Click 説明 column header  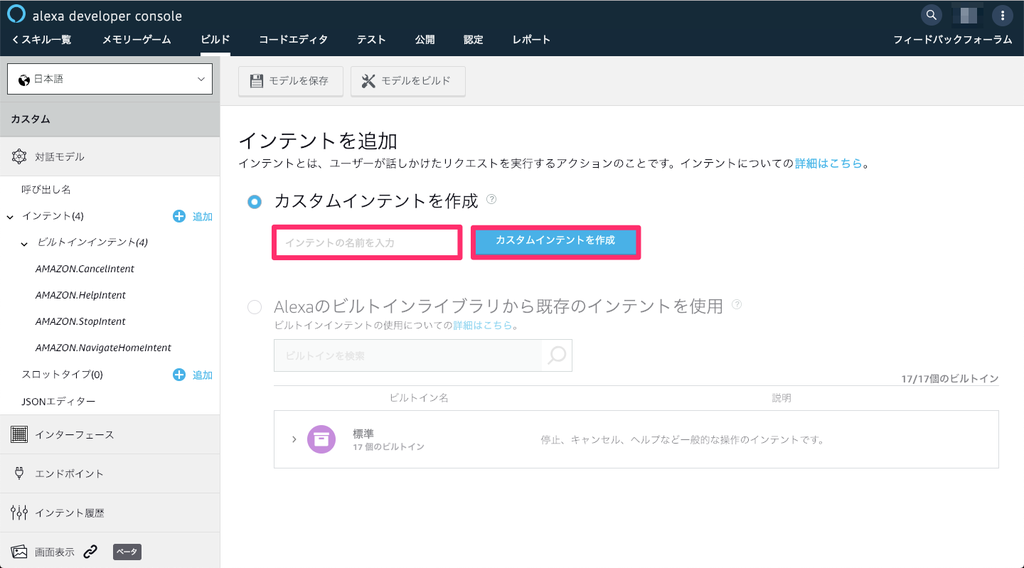pos(781,398)
